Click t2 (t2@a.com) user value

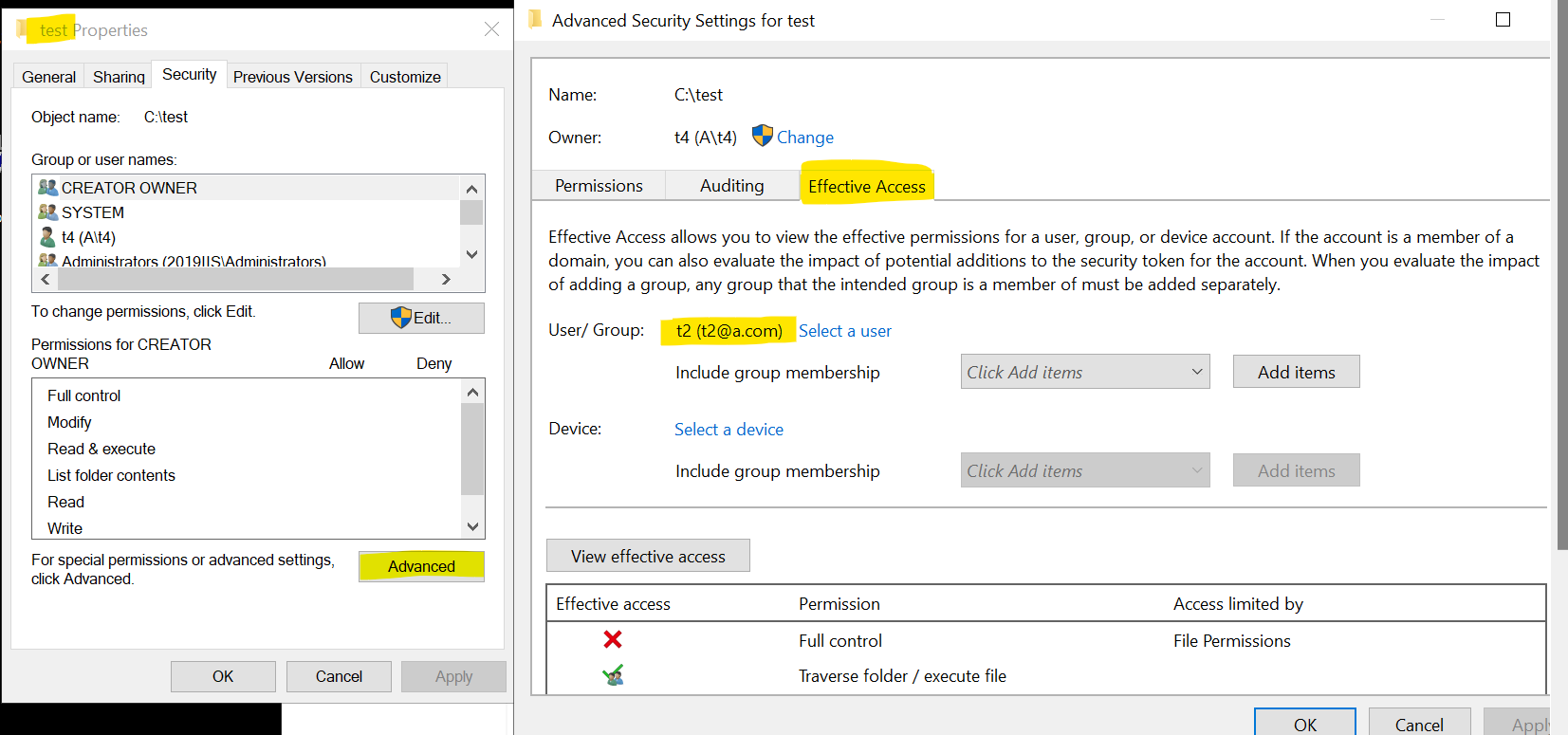[x=729, y=331]
